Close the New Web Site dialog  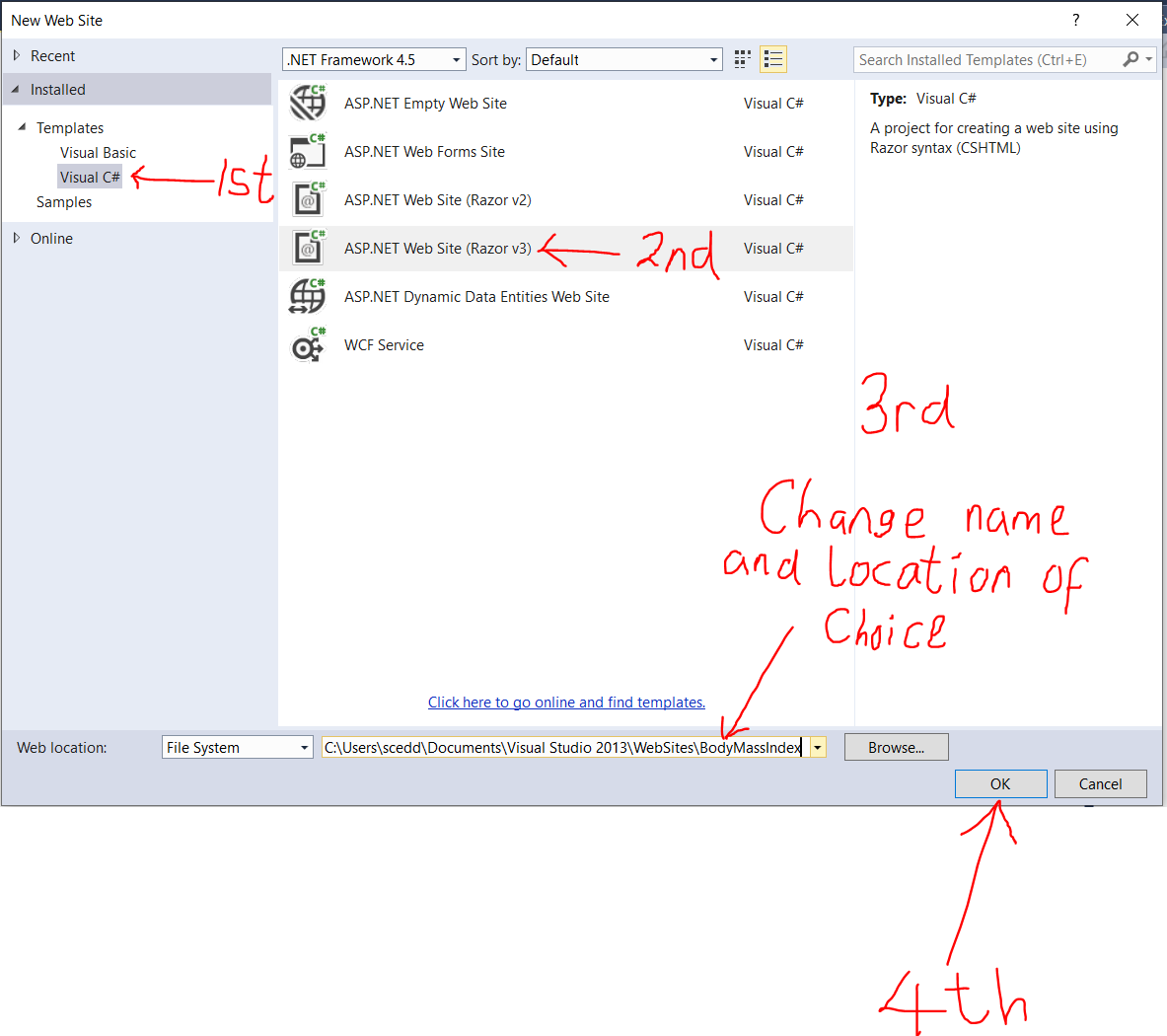pos(1132,20)
